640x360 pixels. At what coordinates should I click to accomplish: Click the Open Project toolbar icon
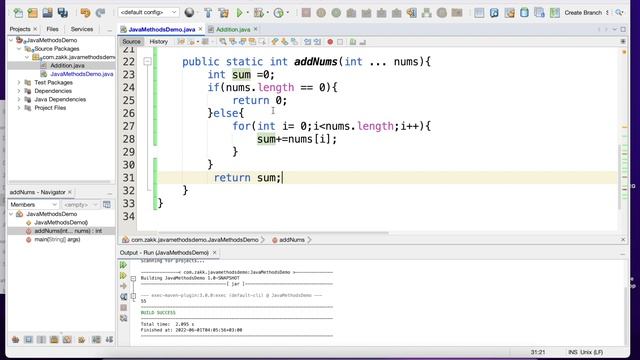coord(47,13)
